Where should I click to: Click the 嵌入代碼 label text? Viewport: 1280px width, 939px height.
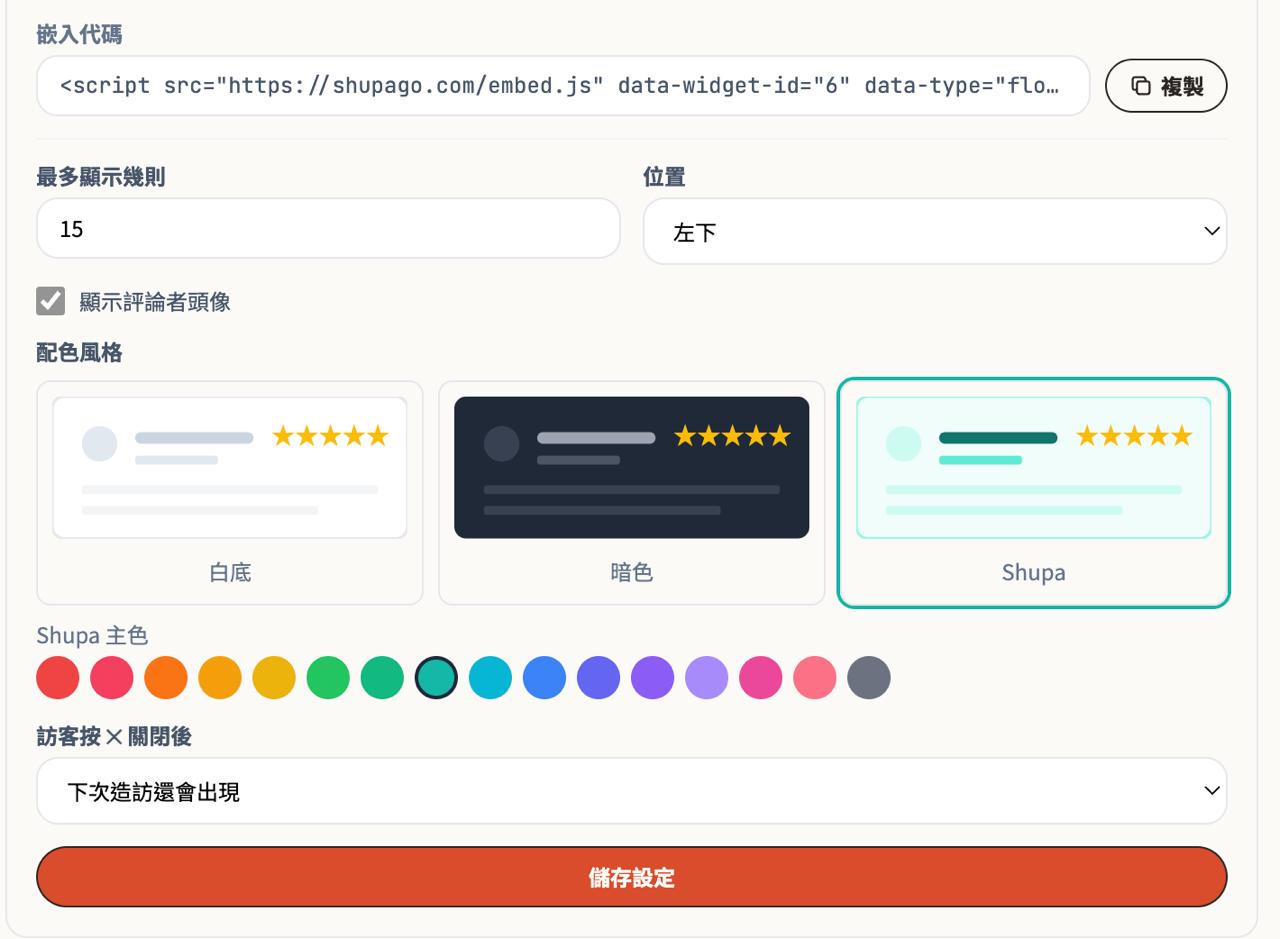[x=79, y=34]
